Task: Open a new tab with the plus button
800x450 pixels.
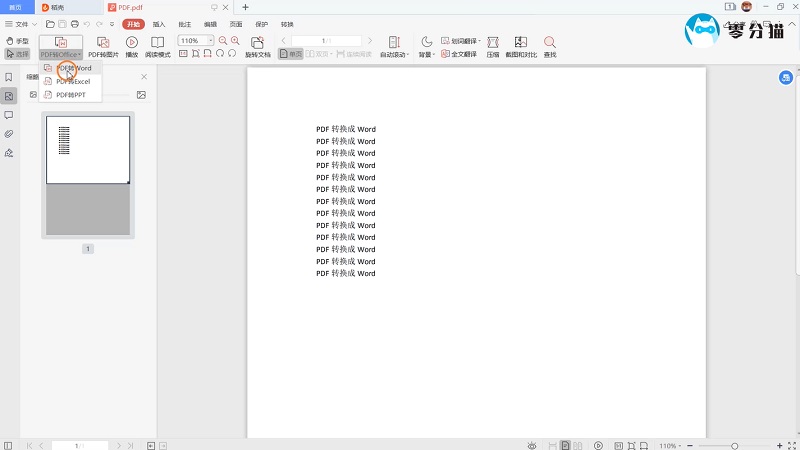Action: 245,7
